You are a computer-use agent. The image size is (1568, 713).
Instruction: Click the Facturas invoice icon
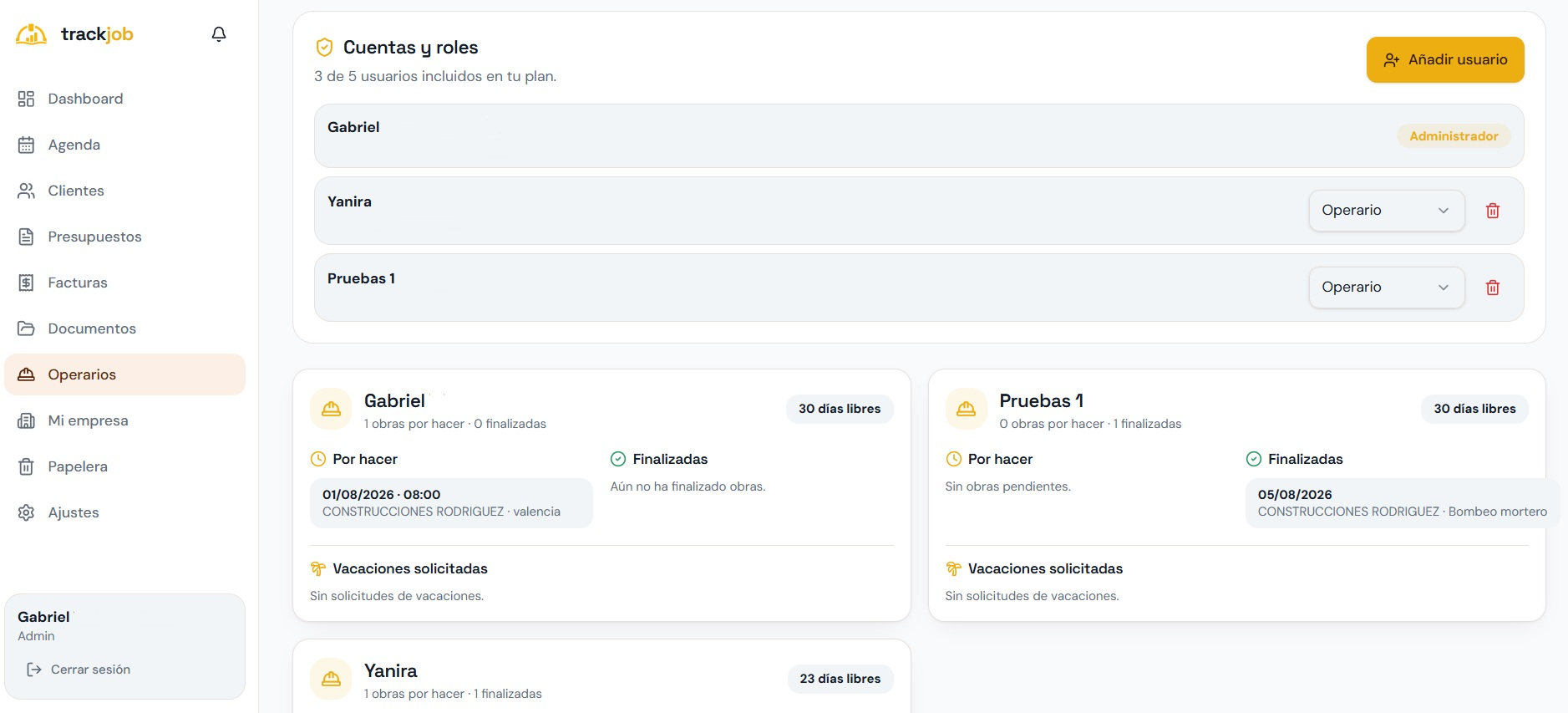pyautogui.click(x=26, y=283)
